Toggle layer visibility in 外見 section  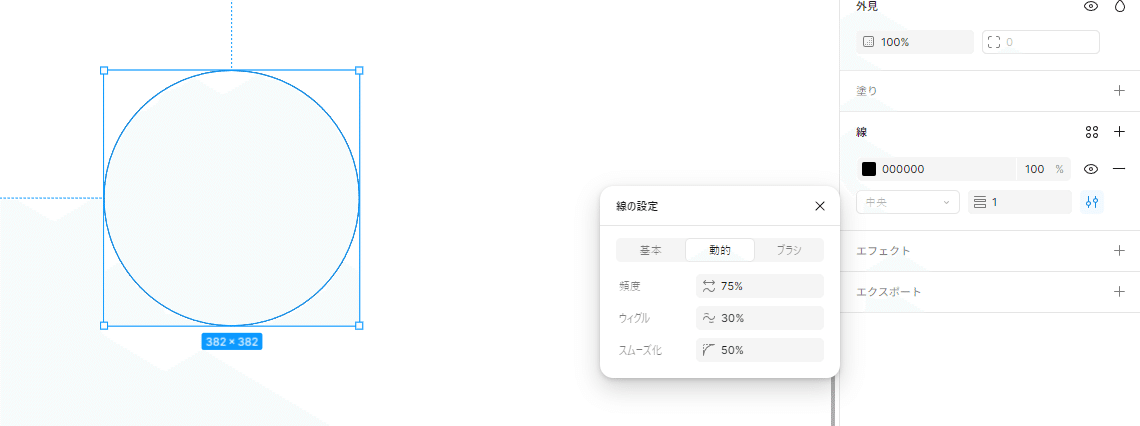pyautogui.click(x=1091, y=6)
